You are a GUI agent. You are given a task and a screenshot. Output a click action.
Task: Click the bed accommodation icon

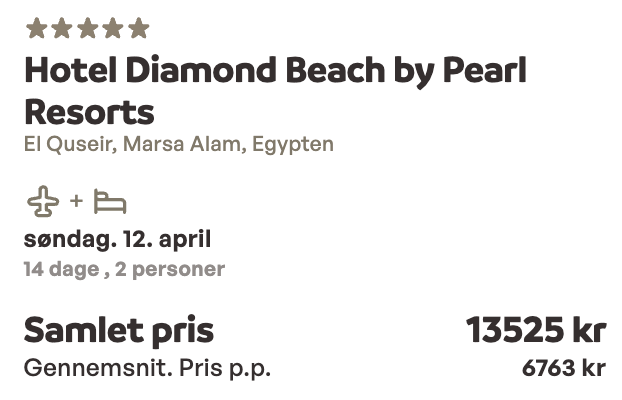point(110,203)
